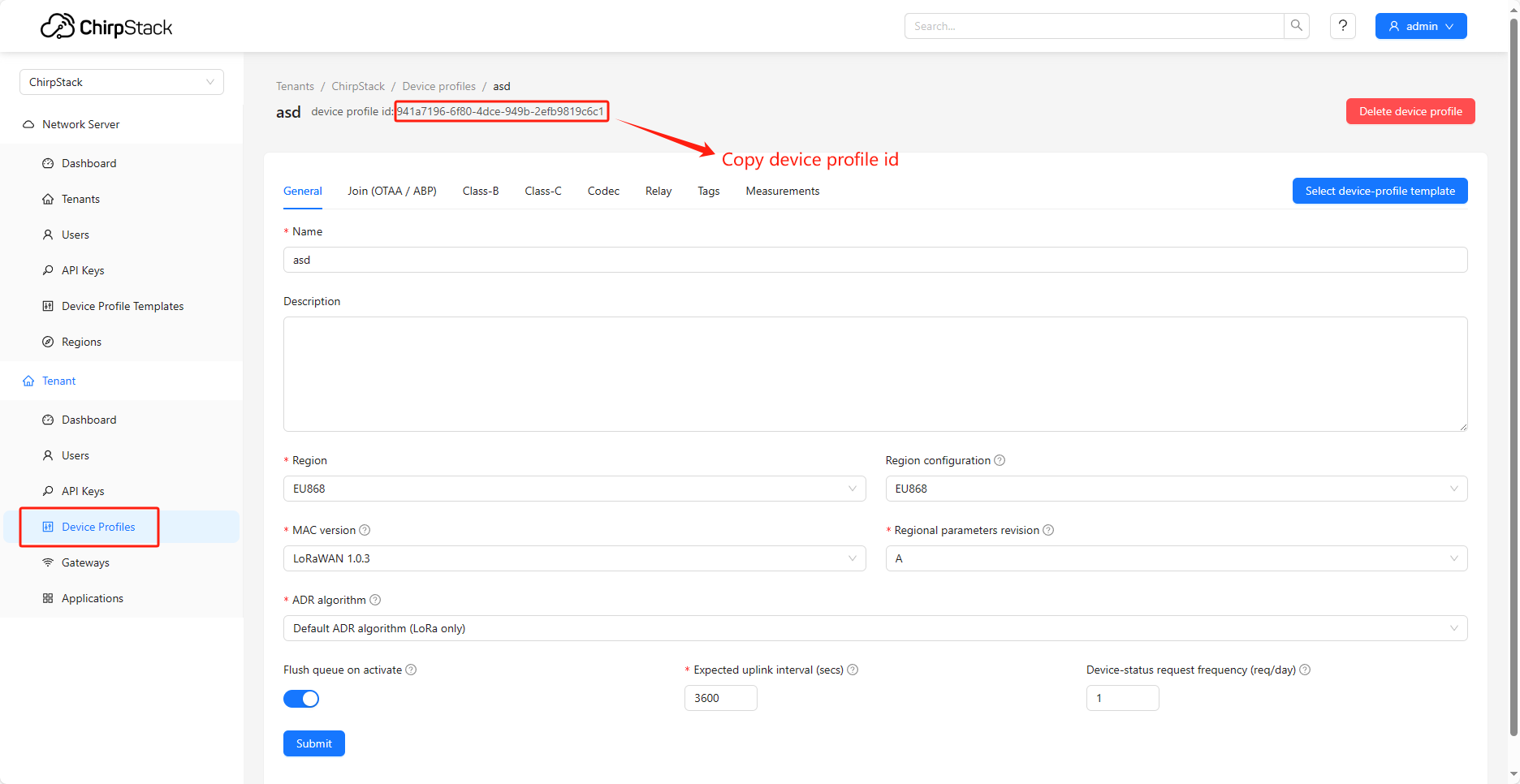Screen dimensions: 1520x784
Task: Click the Device Profiles sidebar icon
Action: [48, 527]
